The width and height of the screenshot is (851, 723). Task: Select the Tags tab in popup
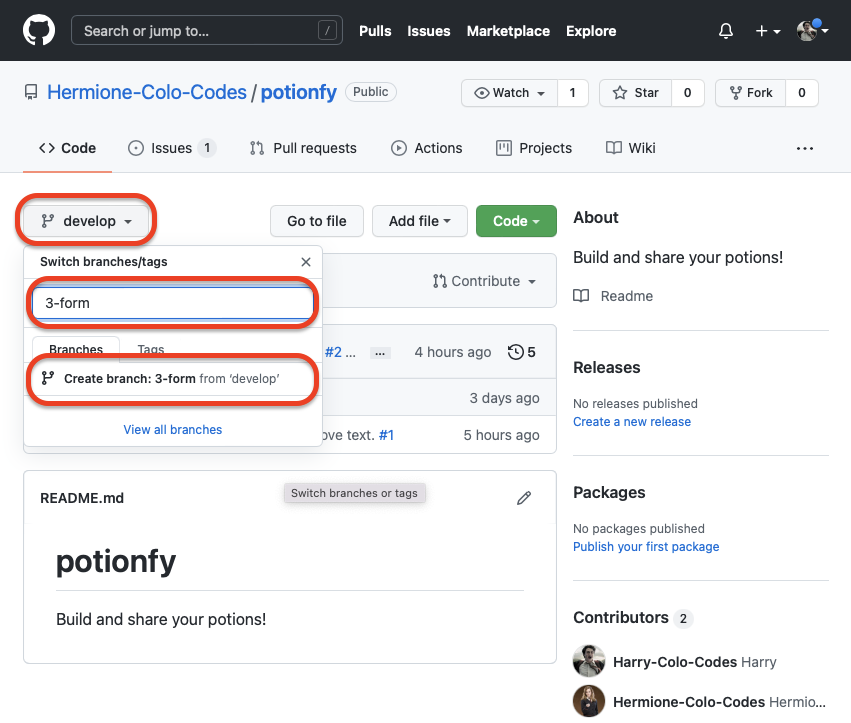click(x=151, y=350)
